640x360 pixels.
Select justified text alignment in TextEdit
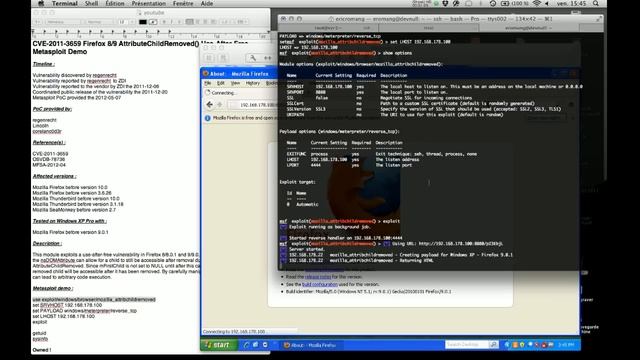click(213, 22)
